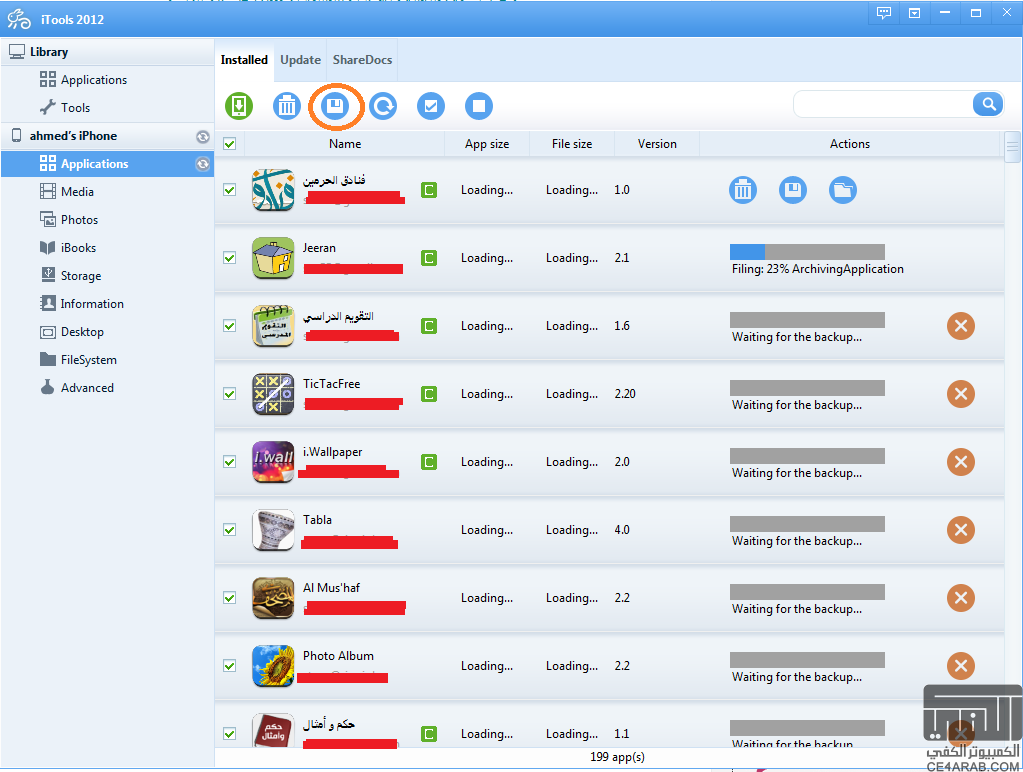Image resolution: width=1023 pixels, height=772 pixels.
Task: Switch to the Update tab
Action: click(x=300, y=60)
